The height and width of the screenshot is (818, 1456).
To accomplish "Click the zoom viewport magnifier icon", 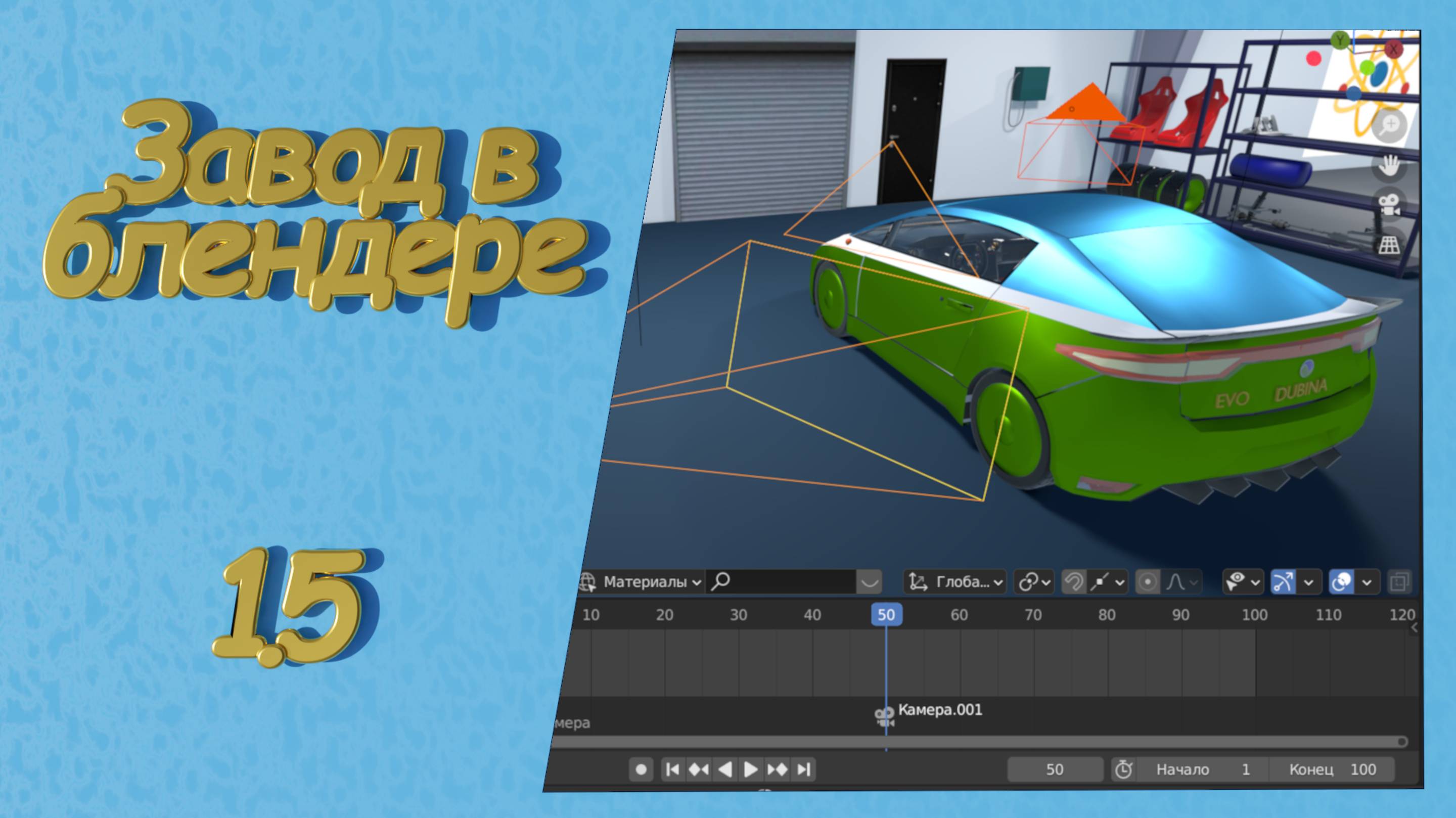I will click(1389, 125).
